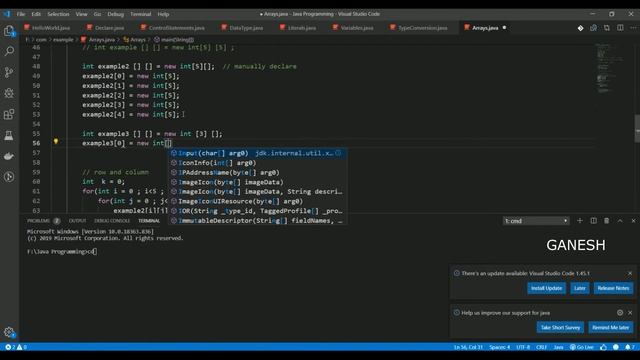Open the Explorer view in activity bar
Screen dimensions: 640x360
9,31
